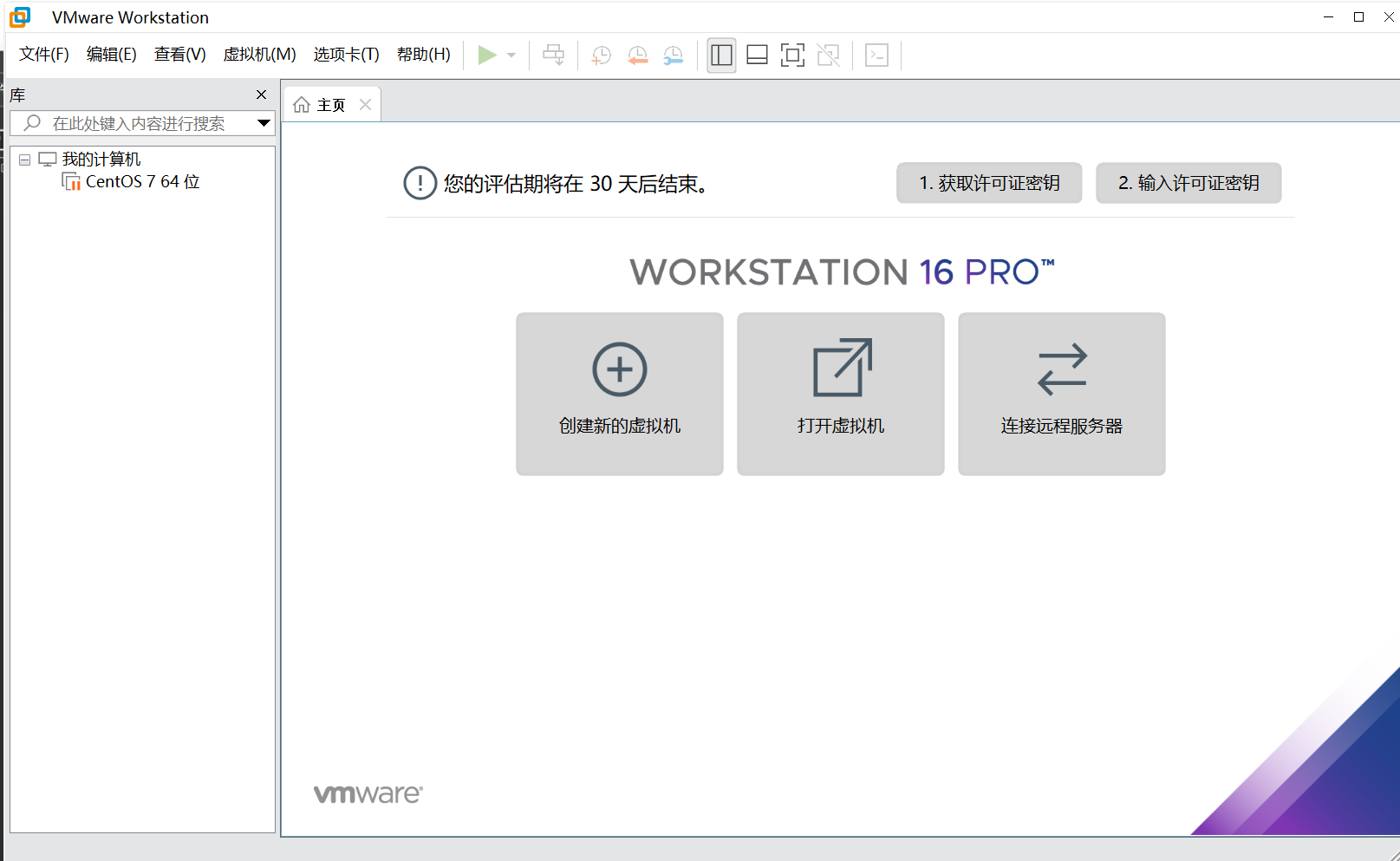Click the home icon on 主页 tab
This screenshot has height=861, width=1400.
[x=302, y=105]
